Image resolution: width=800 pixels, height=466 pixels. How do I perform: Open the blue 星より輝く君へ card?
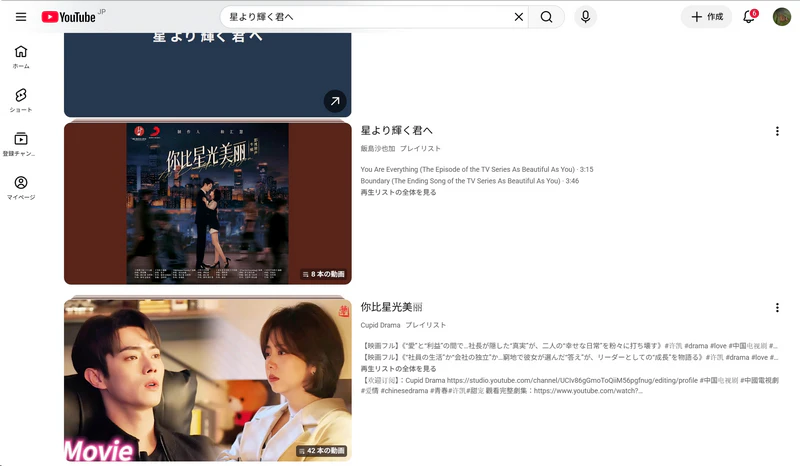pyautogui.click(x=208, y=75)
